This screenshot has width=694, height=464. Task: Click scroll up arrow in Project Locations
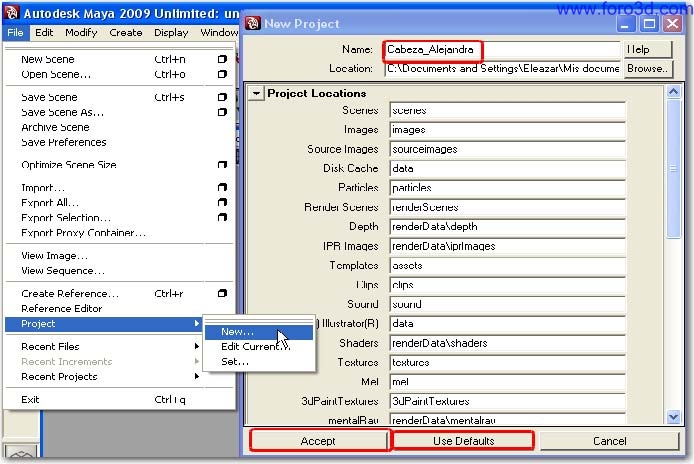673,92
